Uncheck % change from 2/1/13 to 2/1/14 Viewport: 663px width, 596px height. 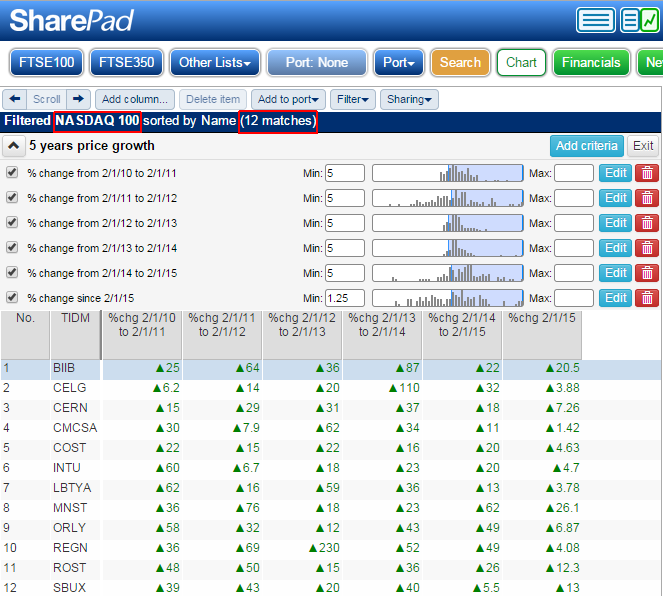click(12, 247)
